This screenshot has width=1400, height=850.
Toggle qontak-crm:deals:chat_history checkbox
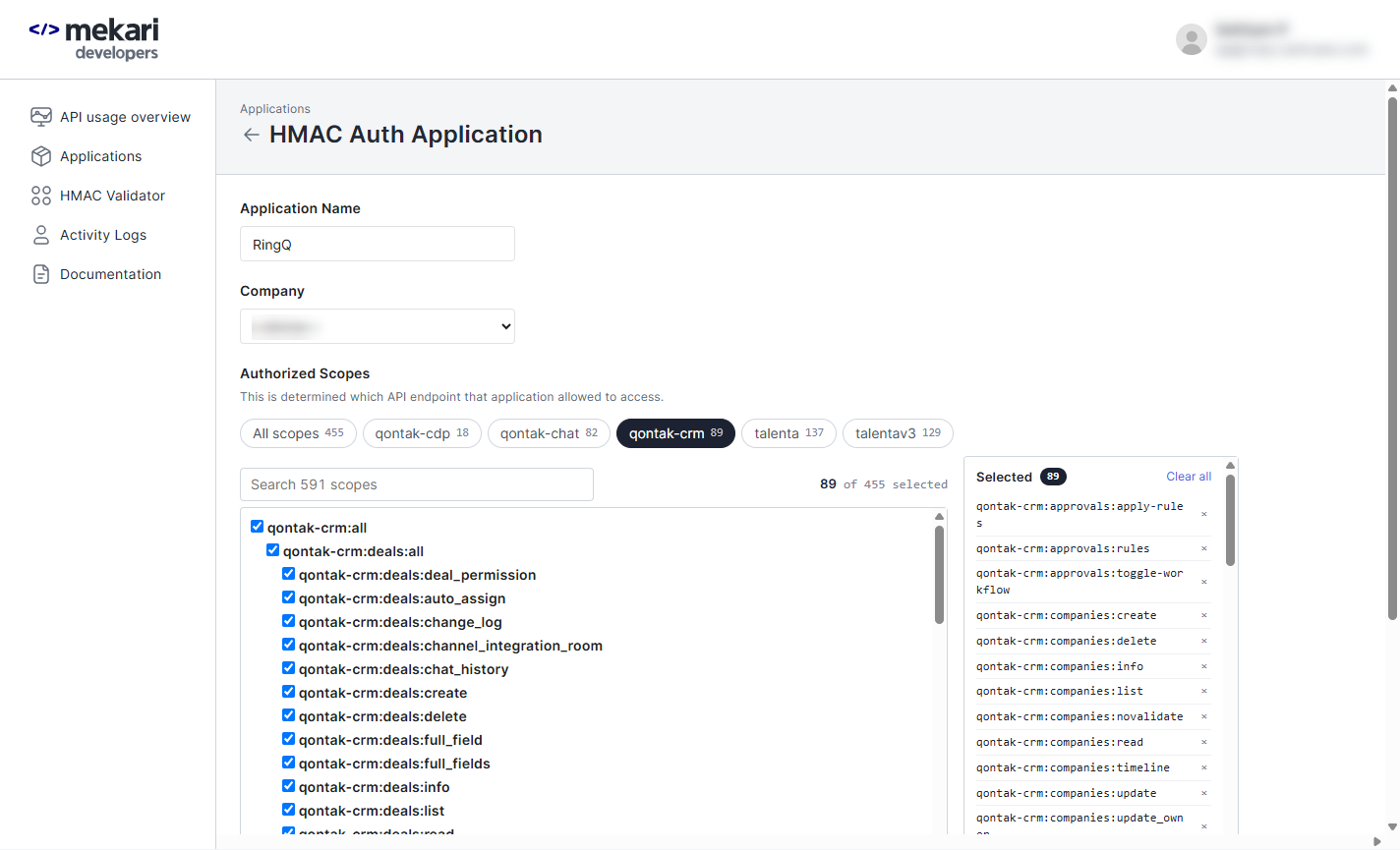pyautogui.click(x=289, y=668)
